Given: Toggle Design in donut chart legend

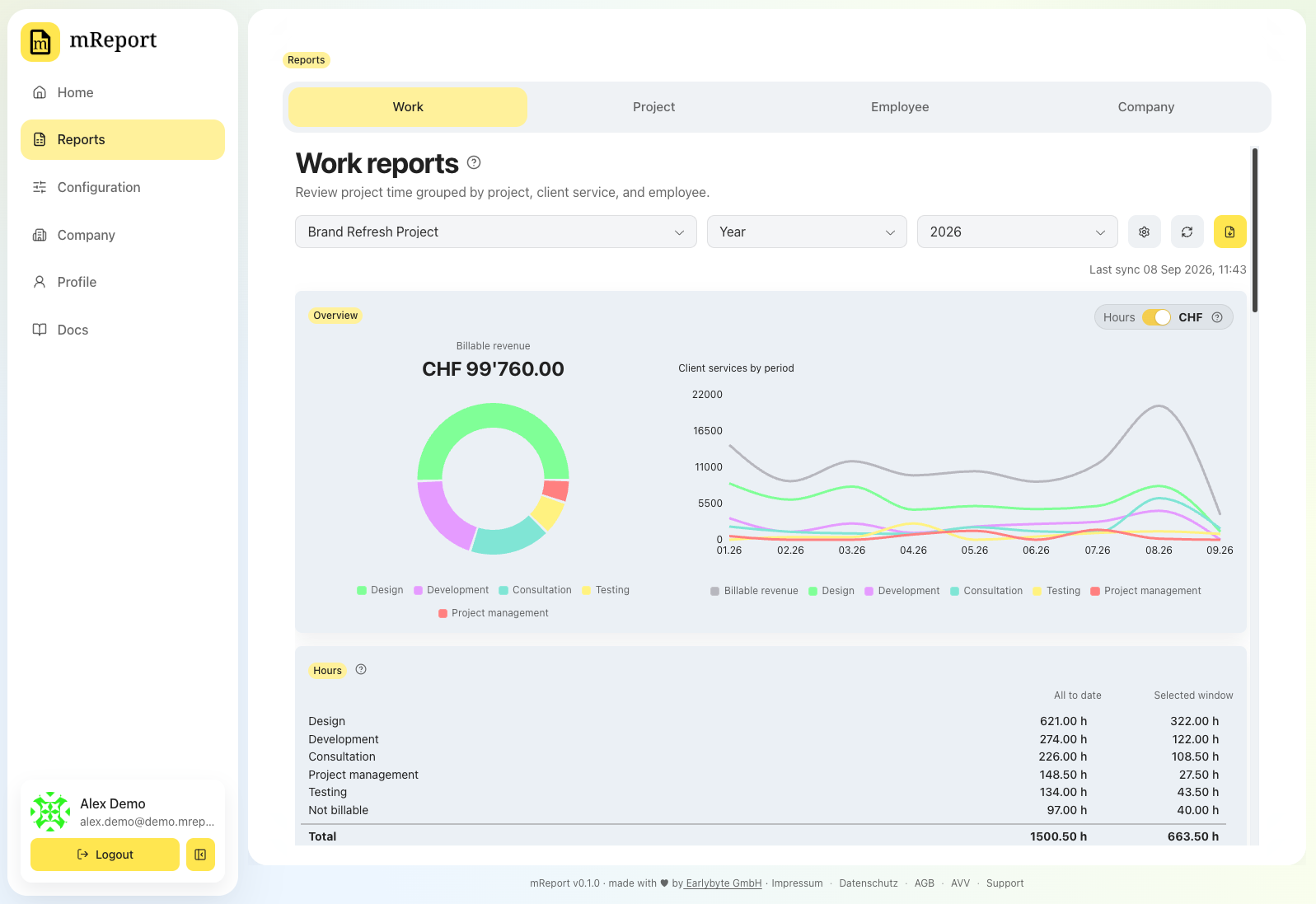Looking at the screenshot, I should [380, 590].
